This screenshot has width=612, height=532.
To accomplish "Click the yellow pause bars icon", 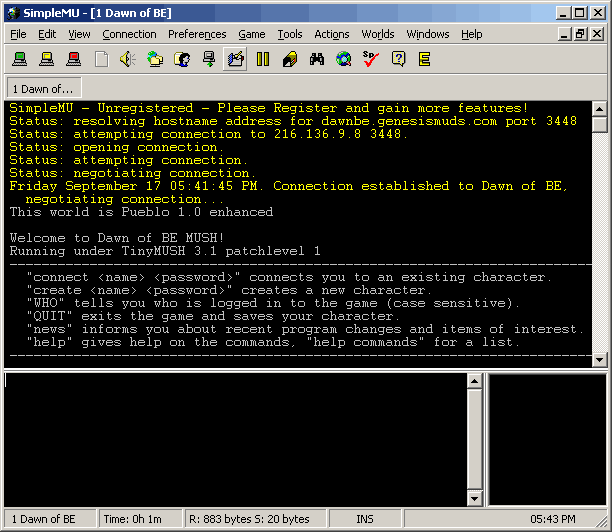I will coord(263,59).
